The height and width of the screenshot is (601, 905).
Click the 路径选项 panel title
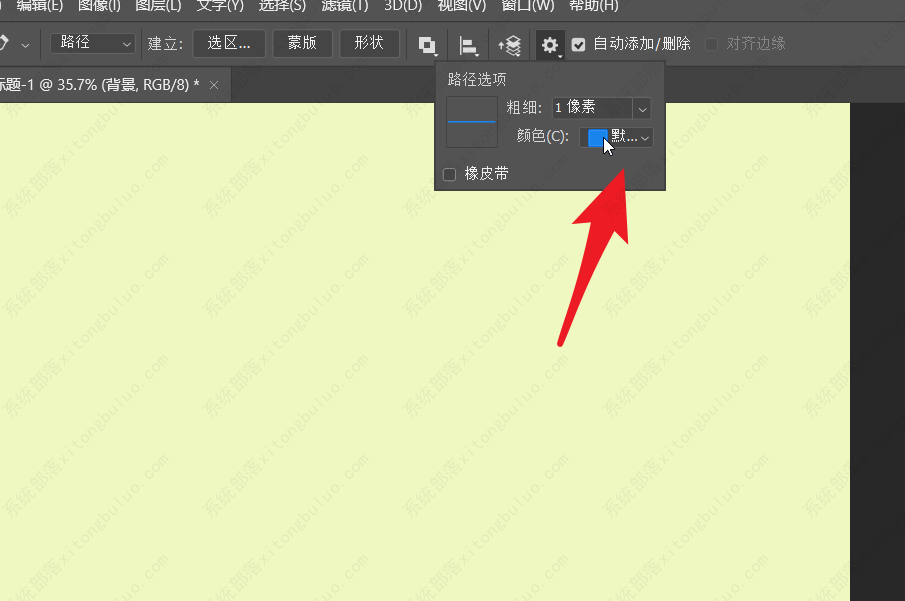tap(477, 80)
